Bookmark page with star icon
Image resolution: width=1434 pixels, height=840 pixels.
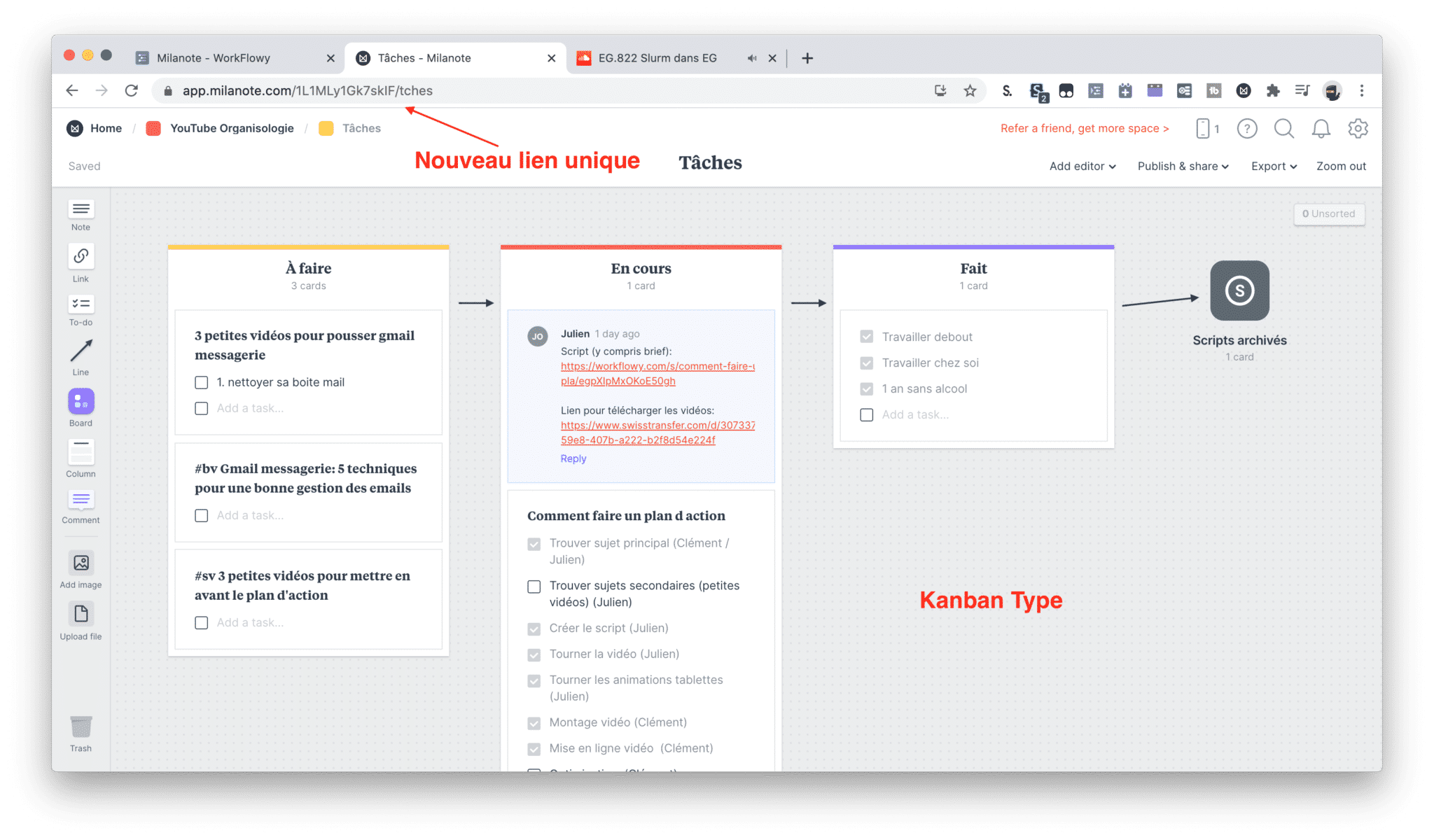970,90
